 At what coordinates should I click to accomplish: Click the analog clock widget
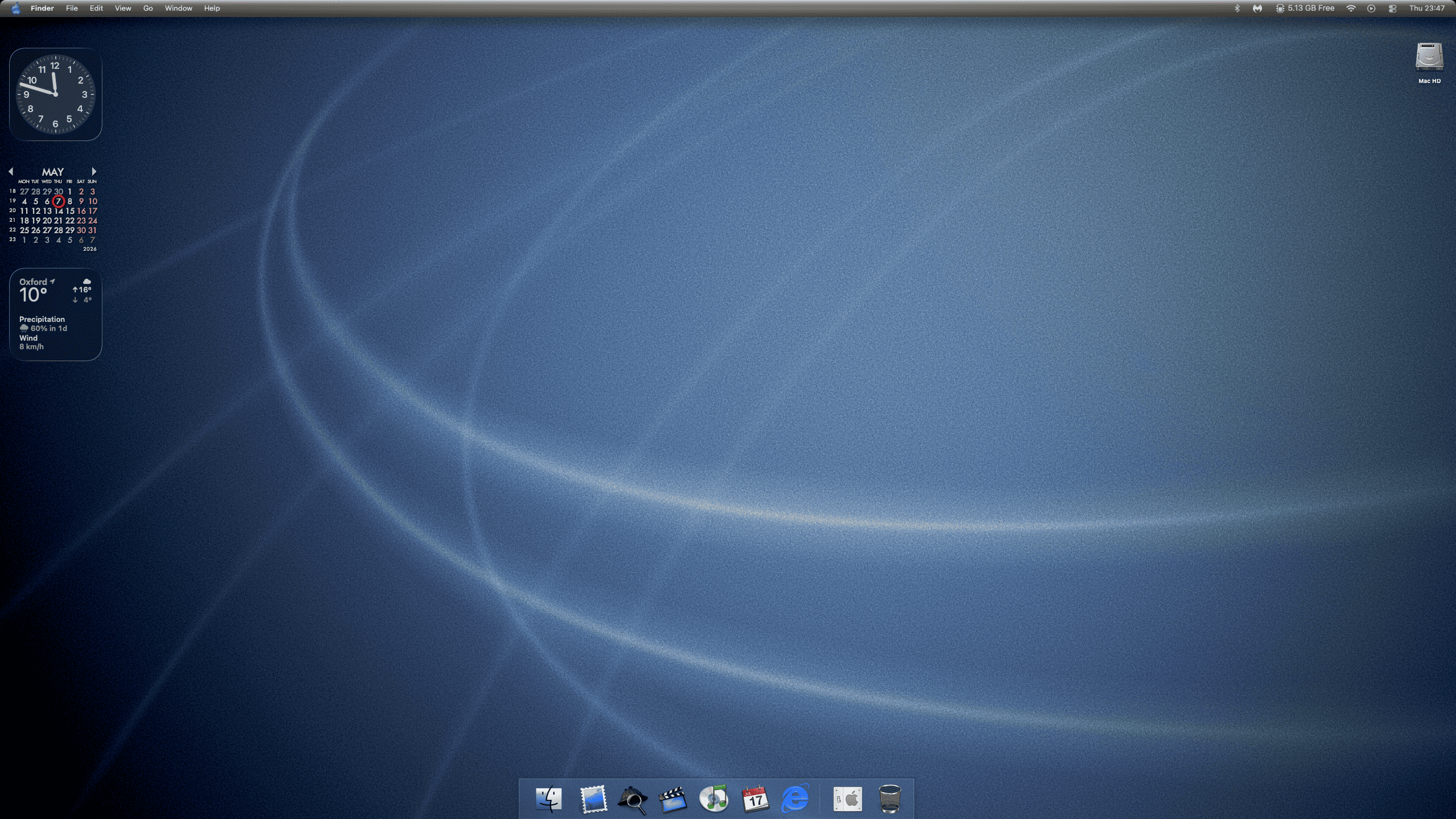tap(55, 94)
